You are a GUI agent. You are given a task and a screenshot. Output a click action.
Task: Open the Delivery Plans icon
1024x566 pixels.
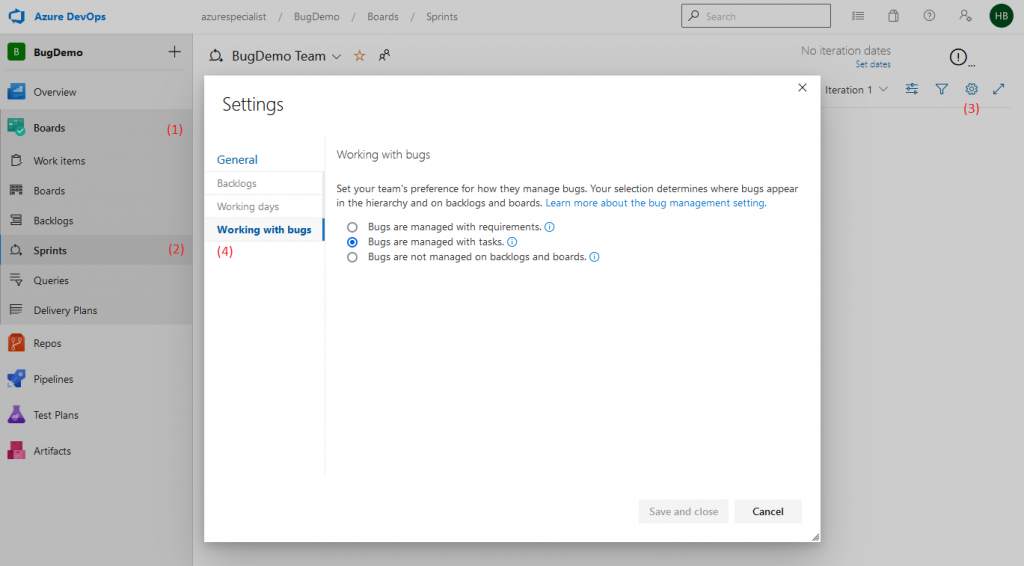click(x=16, y=310)
